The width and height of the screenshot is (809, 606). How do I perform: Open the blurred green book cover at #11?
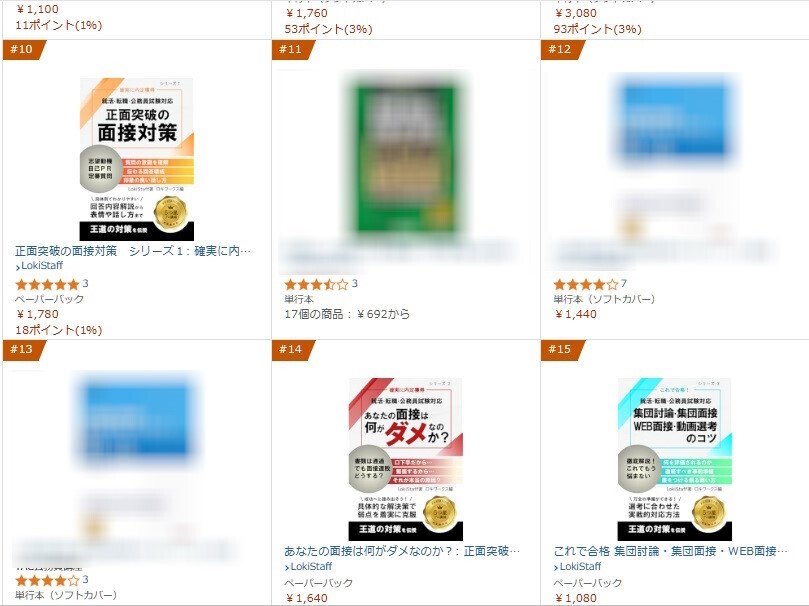click(x=406, y=154)
